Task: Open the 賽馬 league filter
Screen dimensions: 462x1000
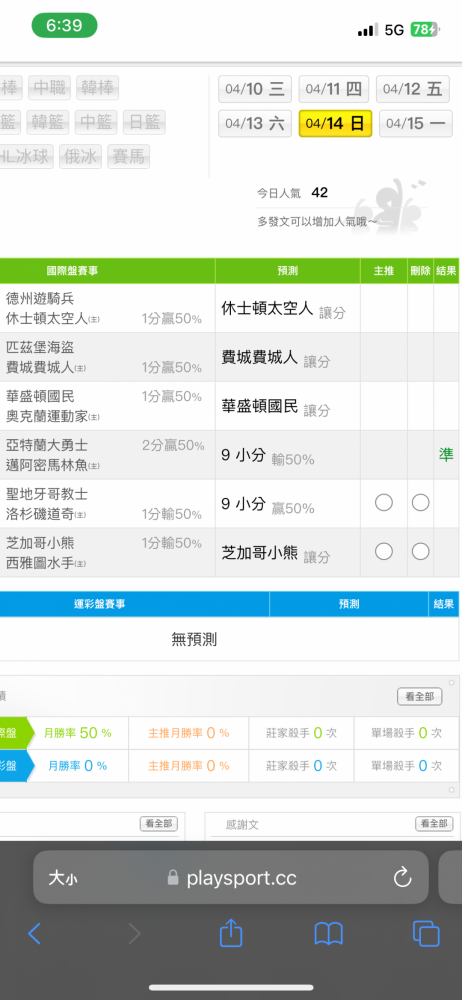Action: coord(128,156)
